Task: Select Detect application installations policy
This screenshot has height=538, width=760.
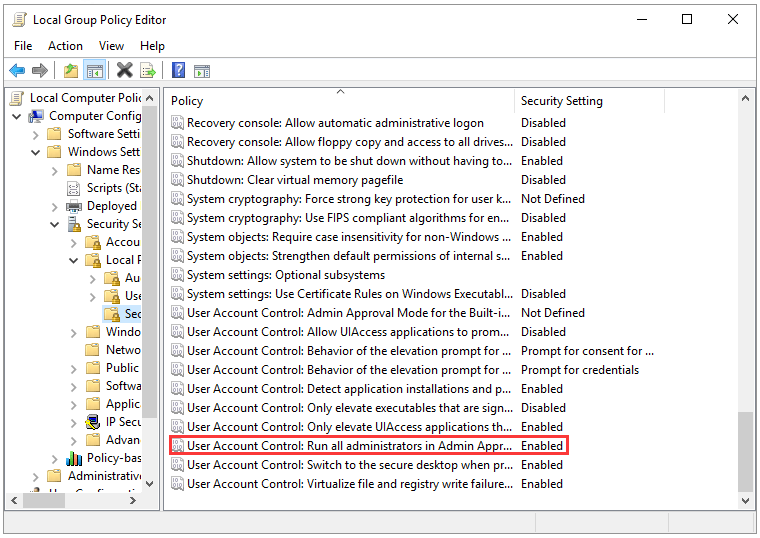Action: click(368, 389)
